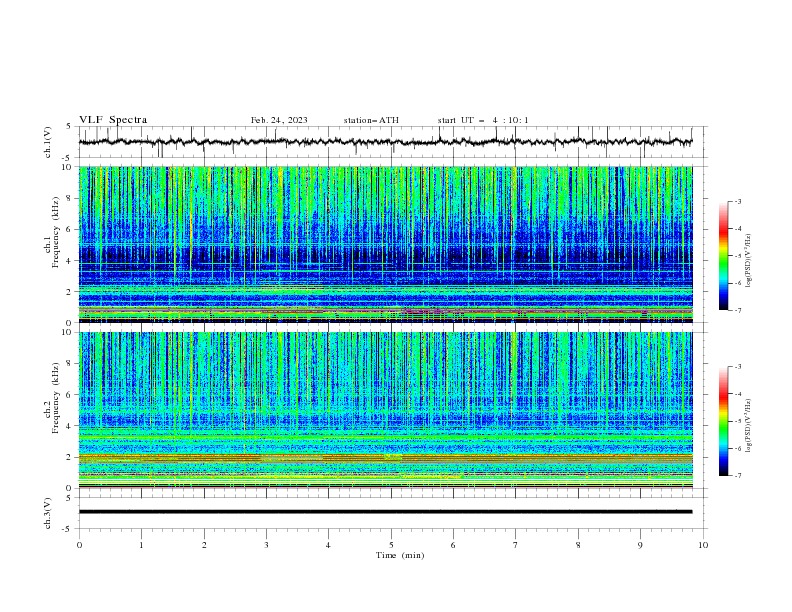Click the "-7" tick on lower color bar
The width and height of the screenshot is (792, 612).
click(737, 476)
